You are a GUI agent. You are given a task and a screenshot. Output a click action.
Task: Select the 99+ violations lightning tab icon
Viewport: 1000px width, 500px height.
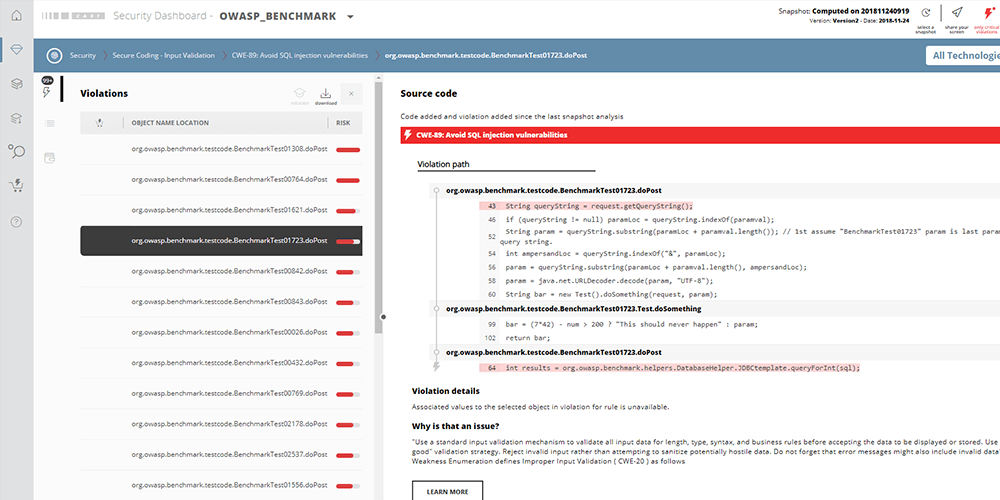(x=47, y=89)
